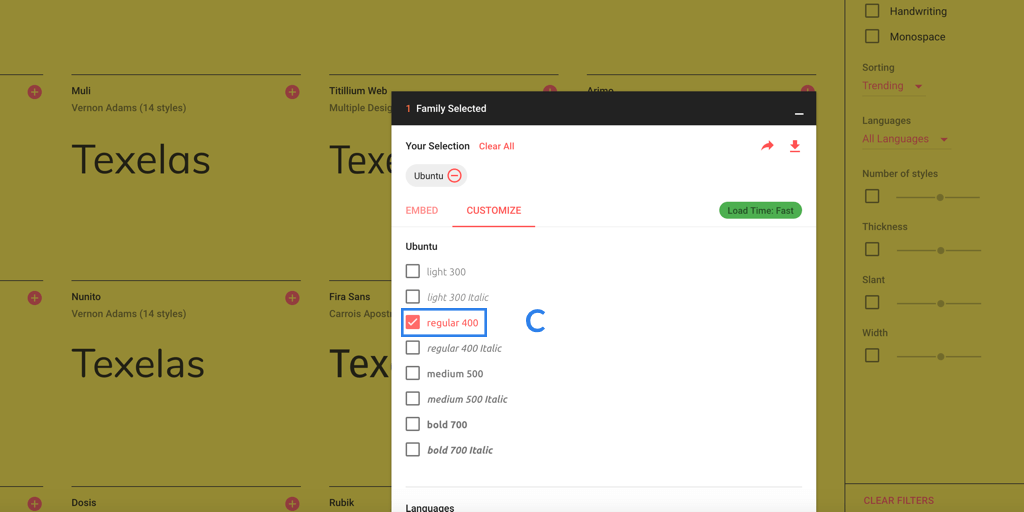Click the Thickness slider handle
Image resolution: width=1024 pixels, height=512 pixels.
(x=940, y=250)
